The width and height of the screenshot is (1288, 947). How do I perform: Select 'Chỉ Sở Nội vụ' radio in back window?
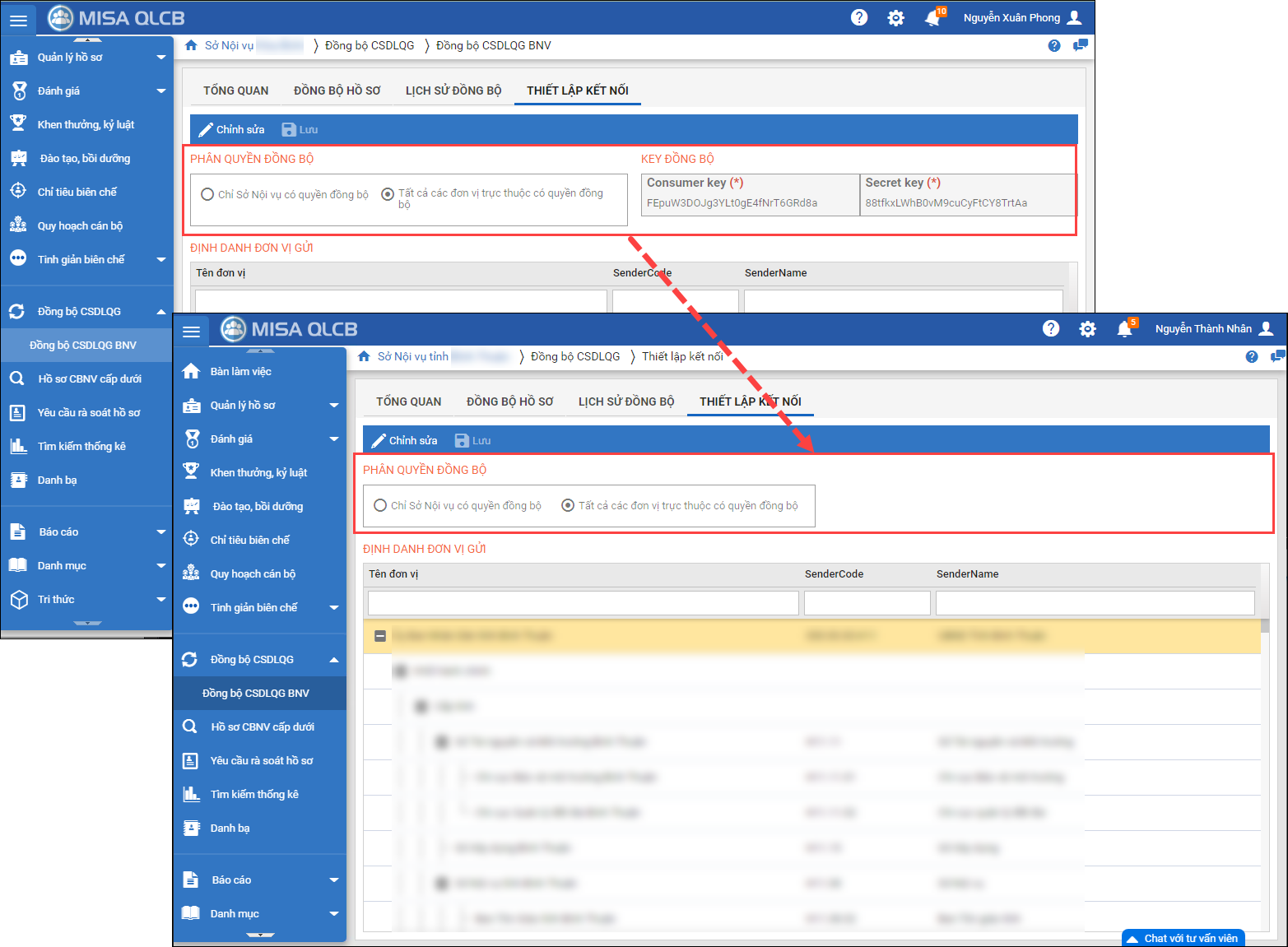pyautogui.click(x=207, y=194)
